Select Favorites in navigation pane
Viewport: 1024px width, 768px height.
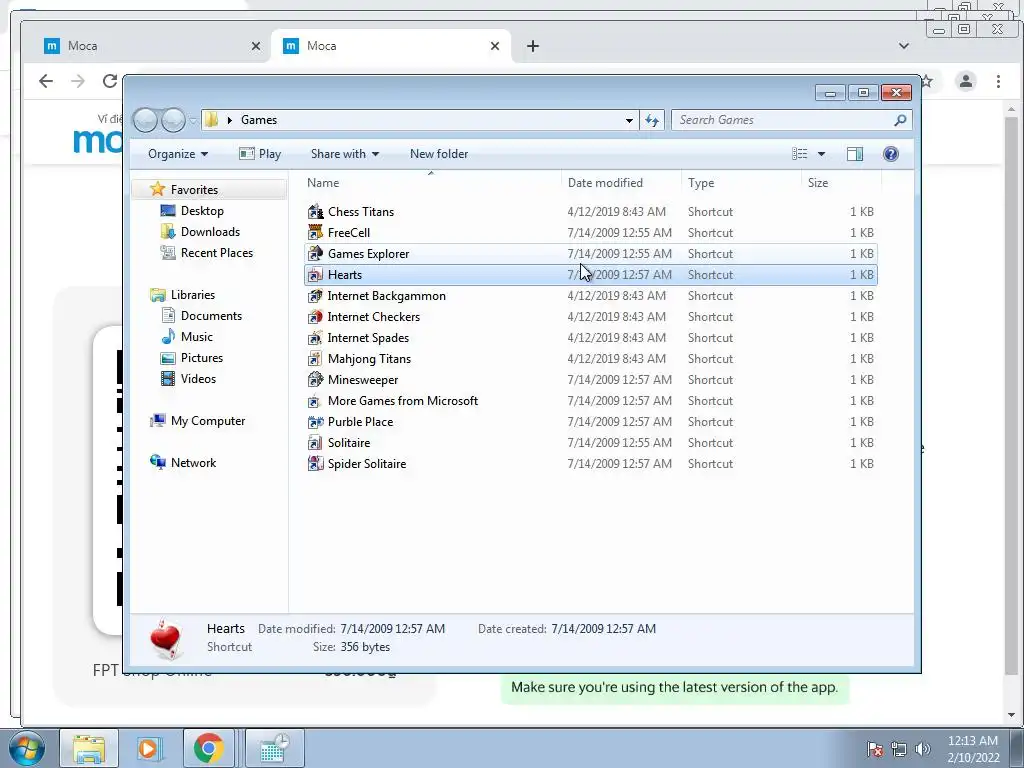(x=194, y=189)
